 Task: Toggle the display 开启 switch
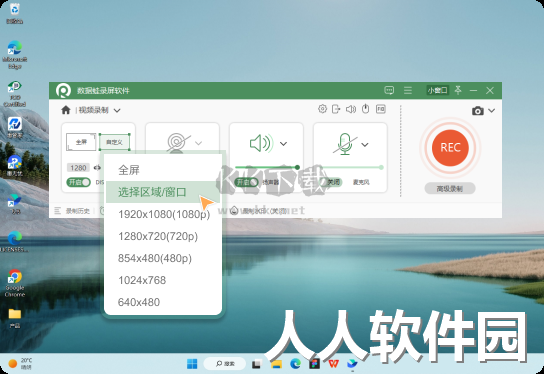[78, 182]
